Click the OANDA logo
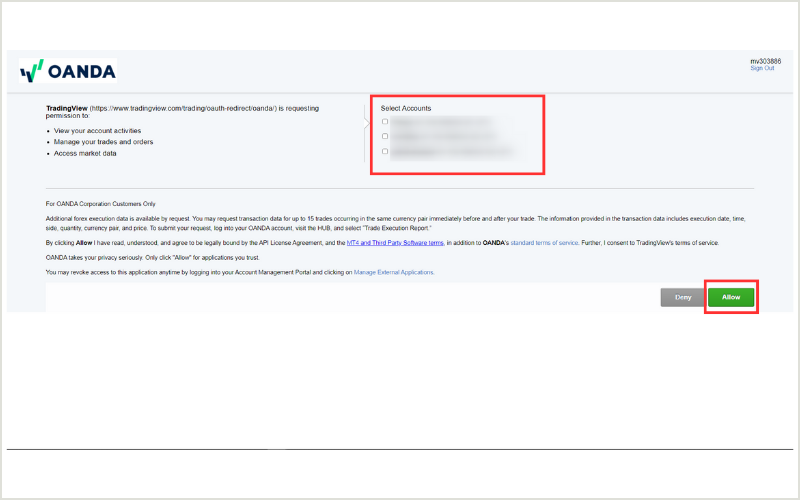800x500 pixels. [68, 71]
